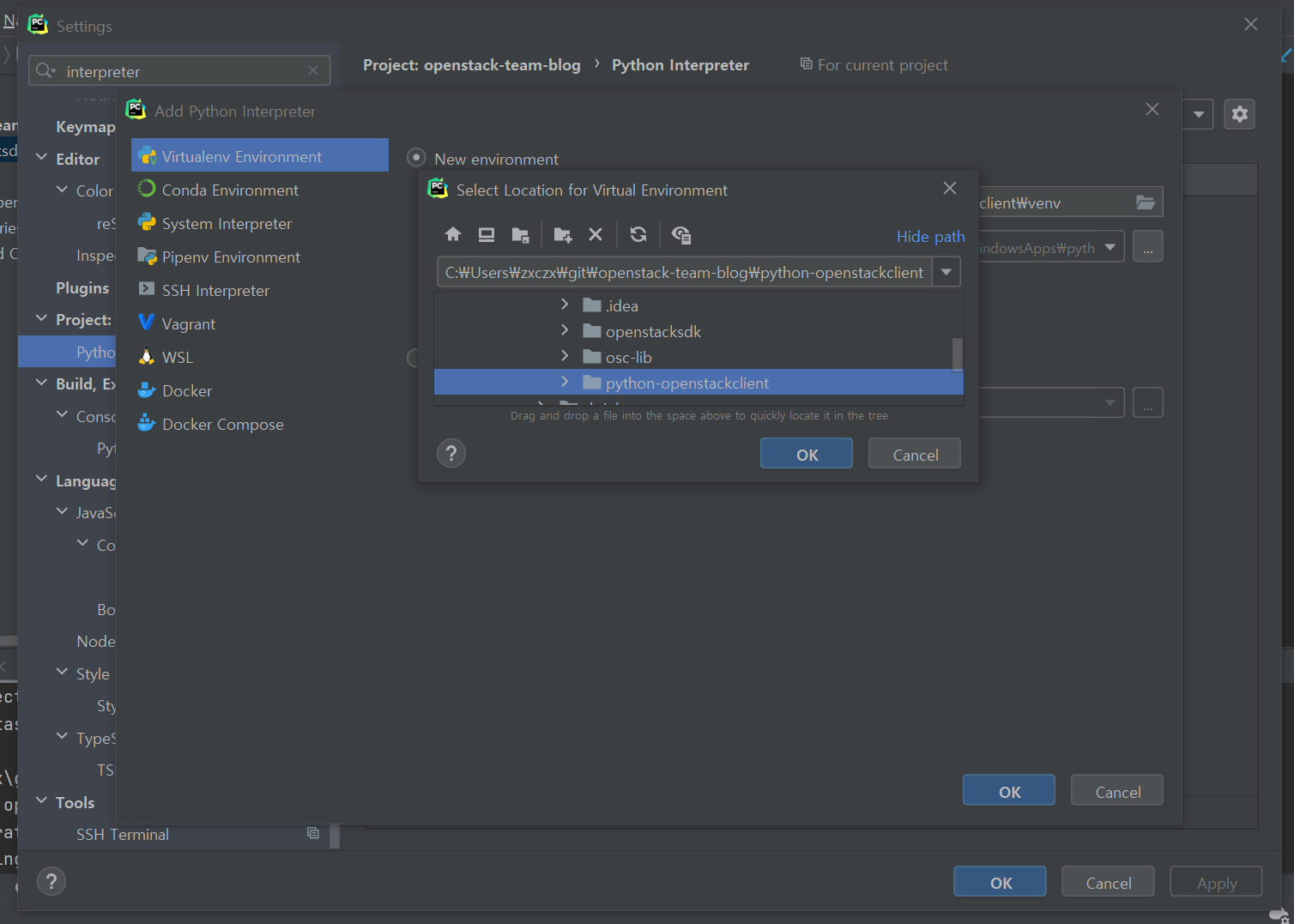This screenshot has width=1294, height=924.
Task: Select WSL interpreter option
Action: 260,357
